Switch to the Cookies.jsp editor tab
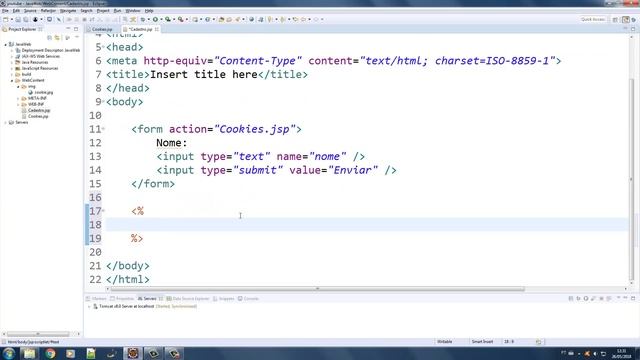Viewport: 640px width, 360px height. pos(102,29)
